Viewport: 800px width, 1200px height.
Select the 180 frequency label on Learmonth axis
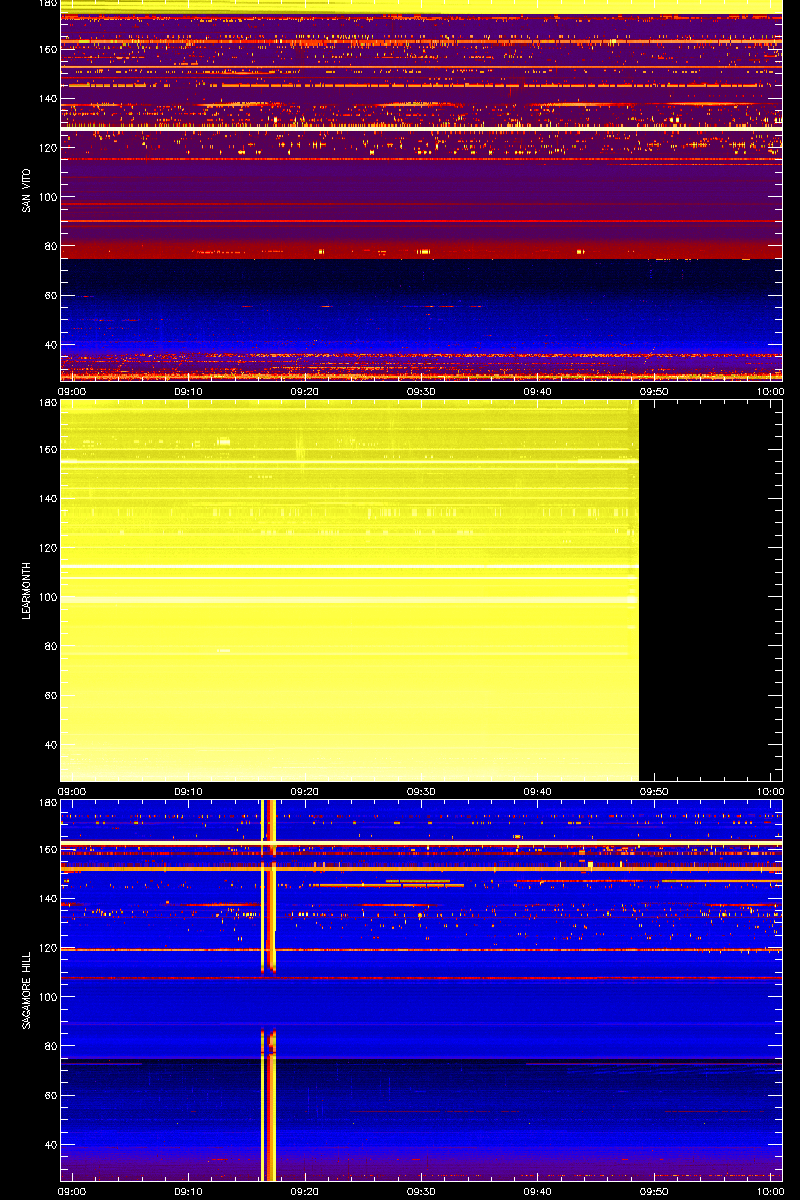tap(46, 403)
